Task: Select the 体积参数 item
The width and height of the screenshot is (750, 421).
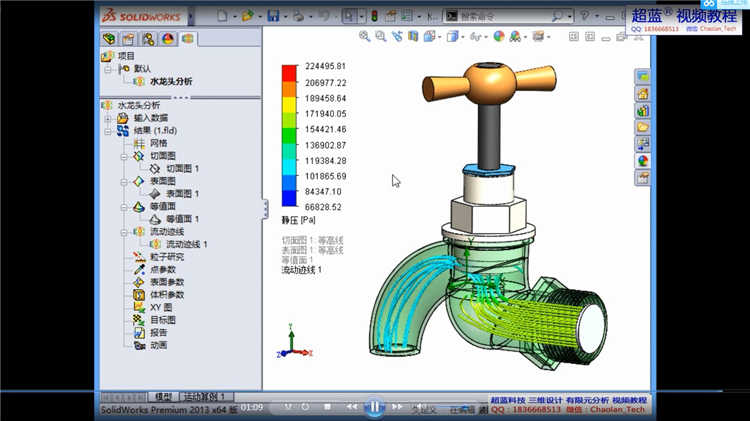Action: click(x=167, y=295)
